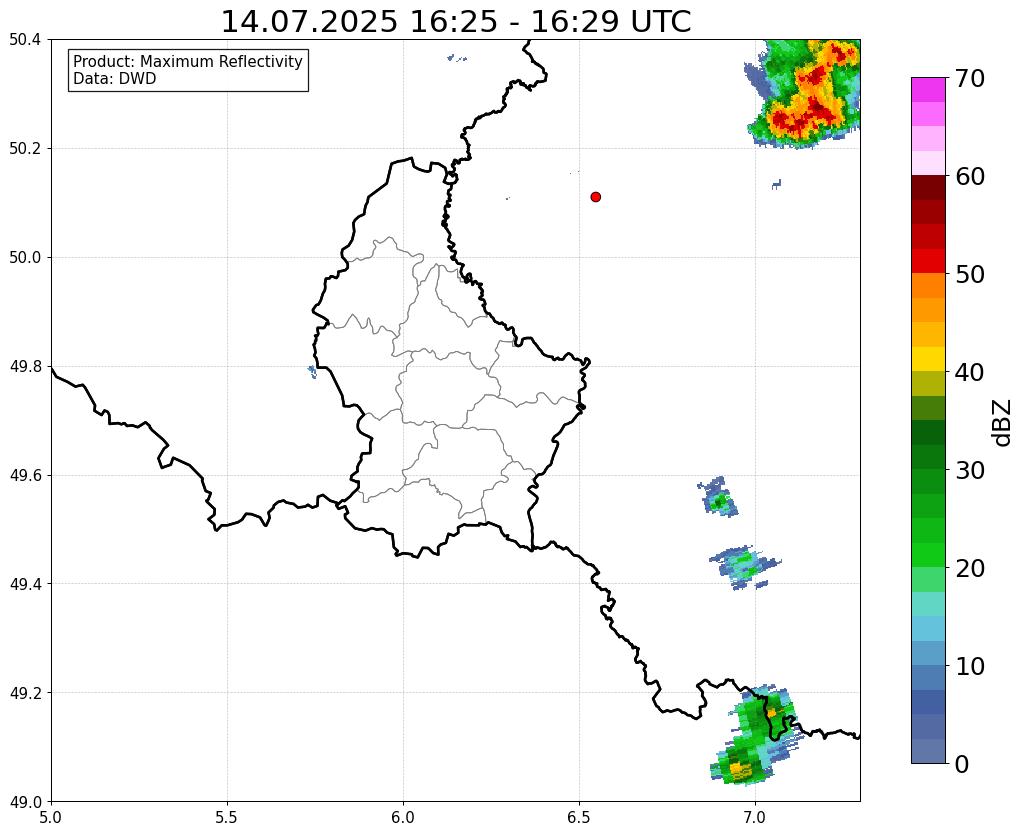Viewport: 1023px width, 834px height.
Task: Click latitude axis label 49.6
Action: (25, 476)
